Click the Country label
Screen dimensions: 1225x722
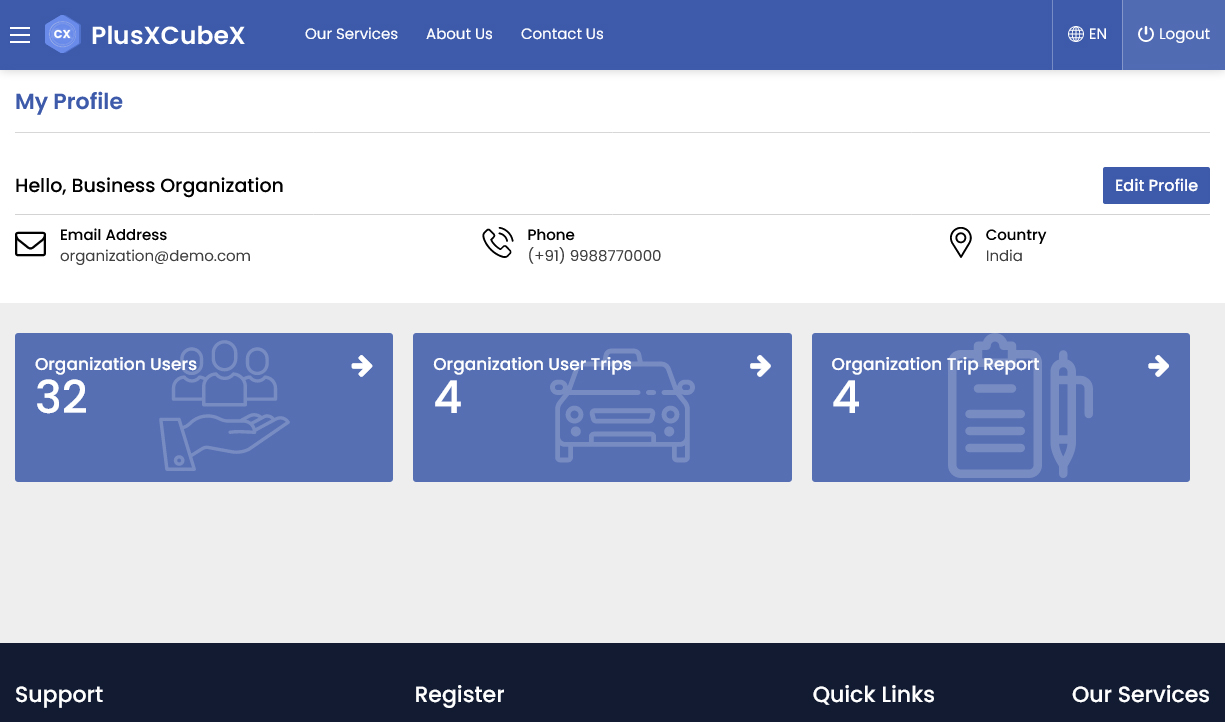point(1015,235)
